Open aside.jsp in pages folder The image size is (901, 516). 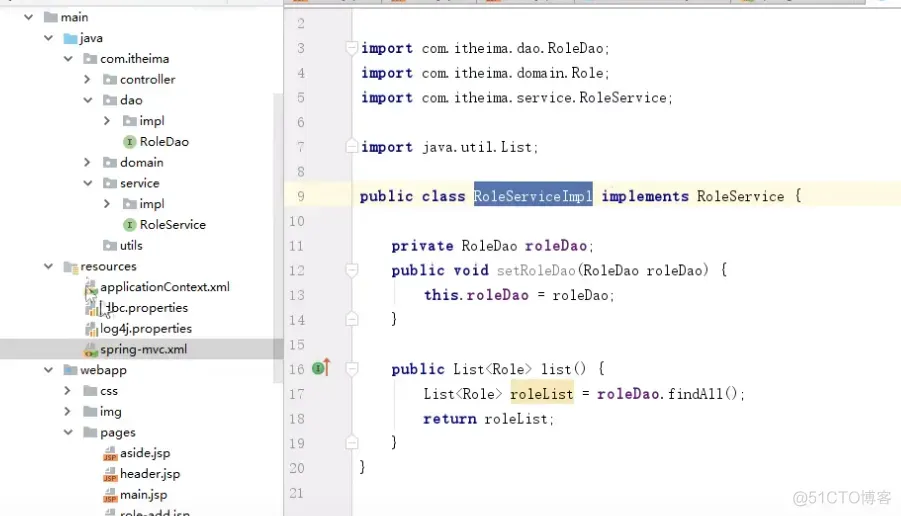tap(145, 453)
